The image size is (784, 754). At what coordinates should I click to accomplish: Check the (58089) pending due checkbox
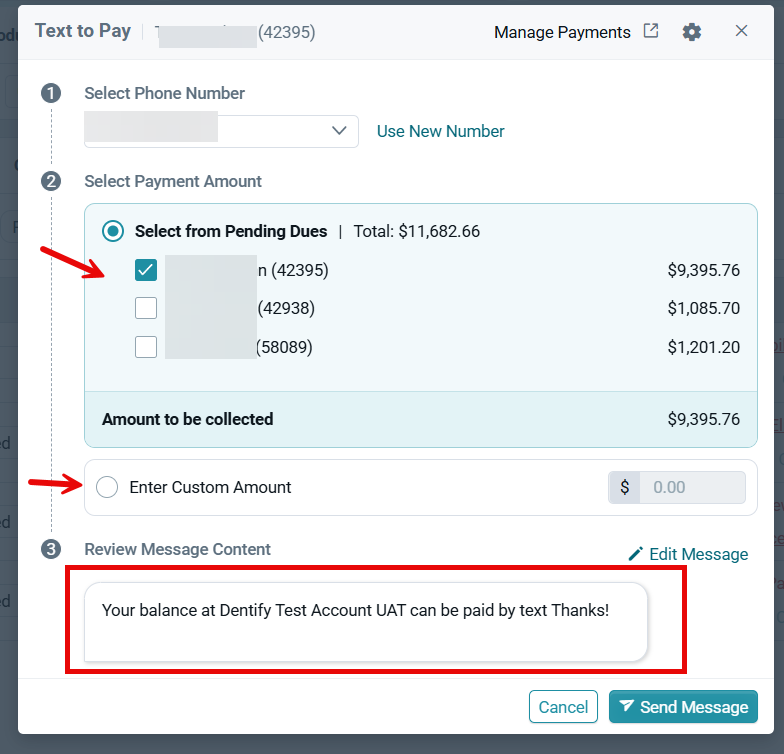(146, 347)
